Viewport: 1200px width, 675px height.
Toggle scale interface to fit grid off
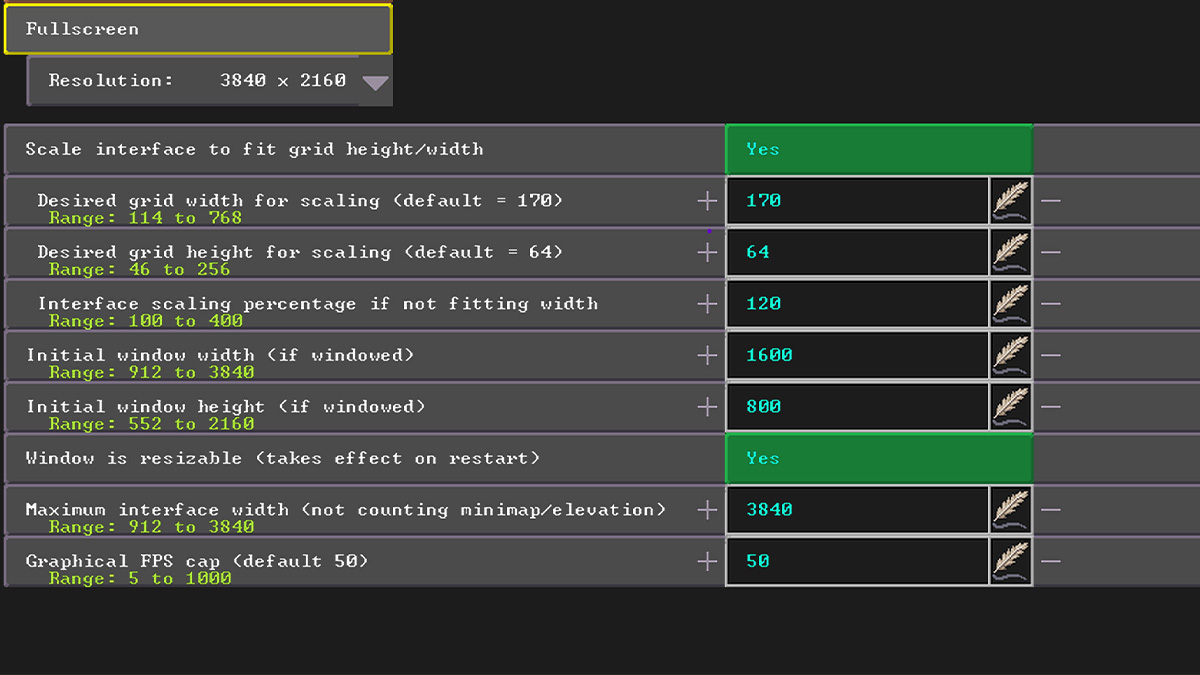click(878, 148)
